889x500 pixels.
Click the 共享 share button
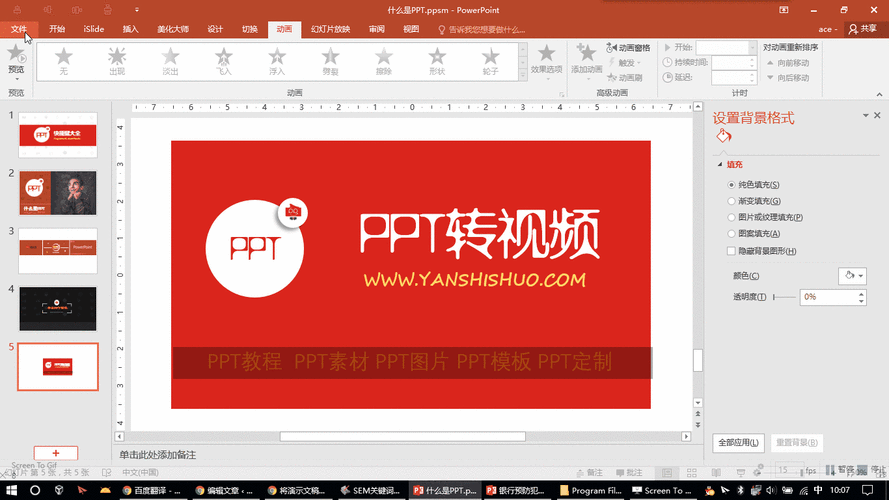[x=863, y=29]
